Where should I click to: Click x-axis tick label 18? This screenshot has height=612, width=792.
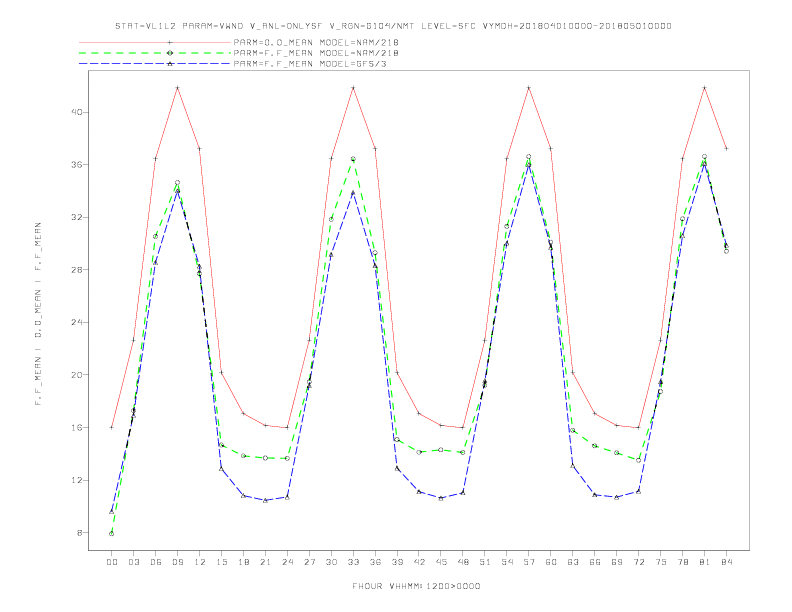[243, 562]
